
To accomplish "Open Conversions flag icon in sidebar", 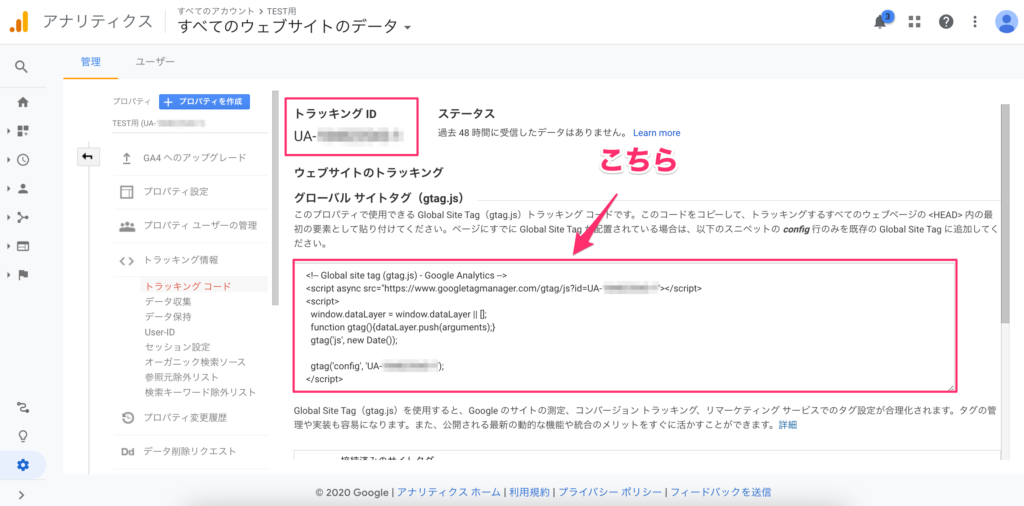I will (23, 275).
